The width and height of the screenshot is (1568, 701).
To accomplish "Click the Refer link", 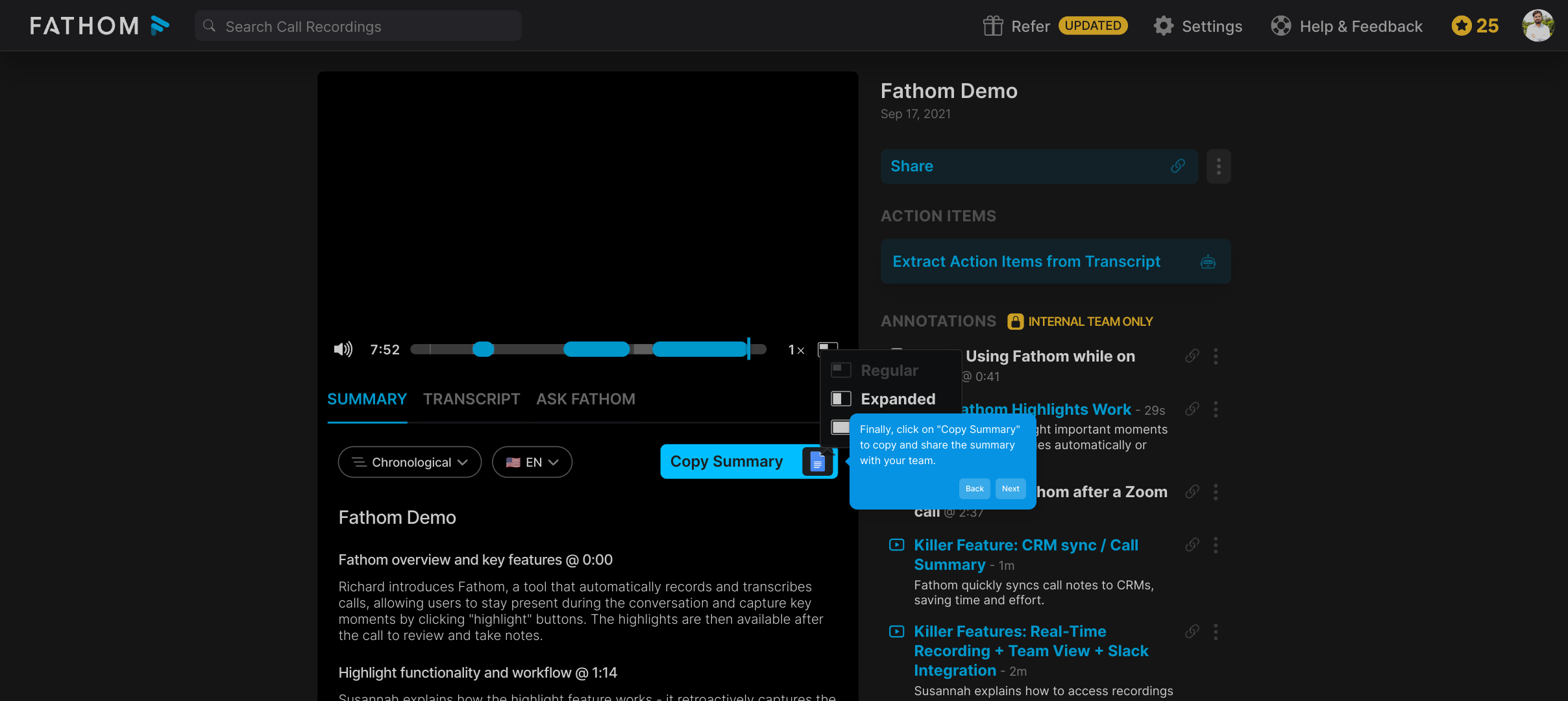I will [x=1031, y=27].
